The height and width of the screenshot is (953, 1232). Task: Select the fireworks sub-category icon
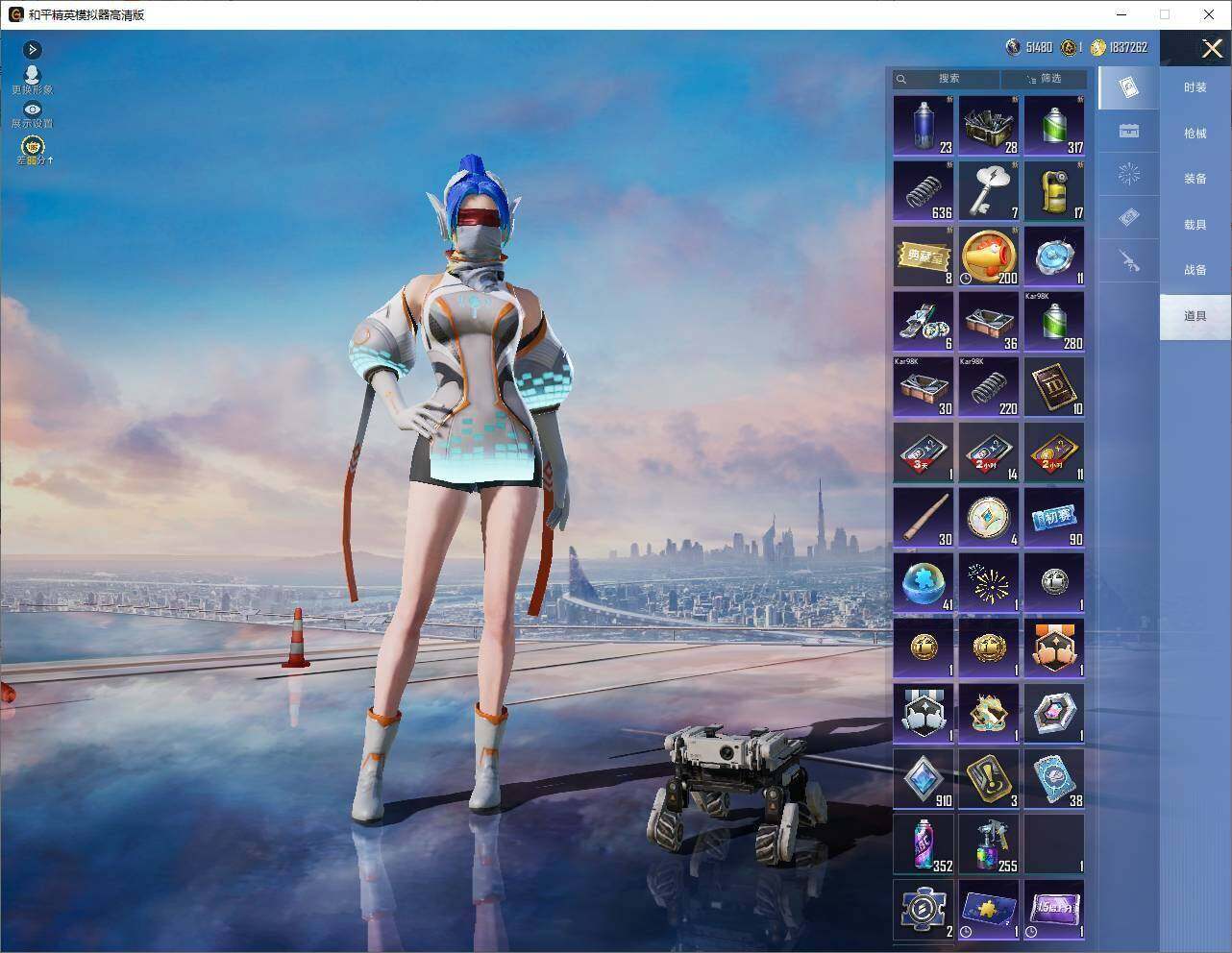(1129, 174)
